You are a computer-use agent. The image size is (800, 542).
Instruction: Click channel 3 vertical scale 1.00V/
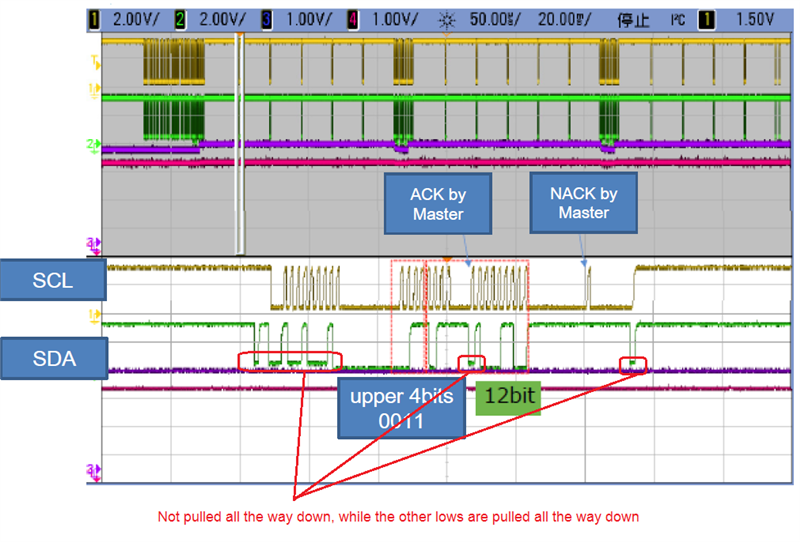tap(309, 20)
